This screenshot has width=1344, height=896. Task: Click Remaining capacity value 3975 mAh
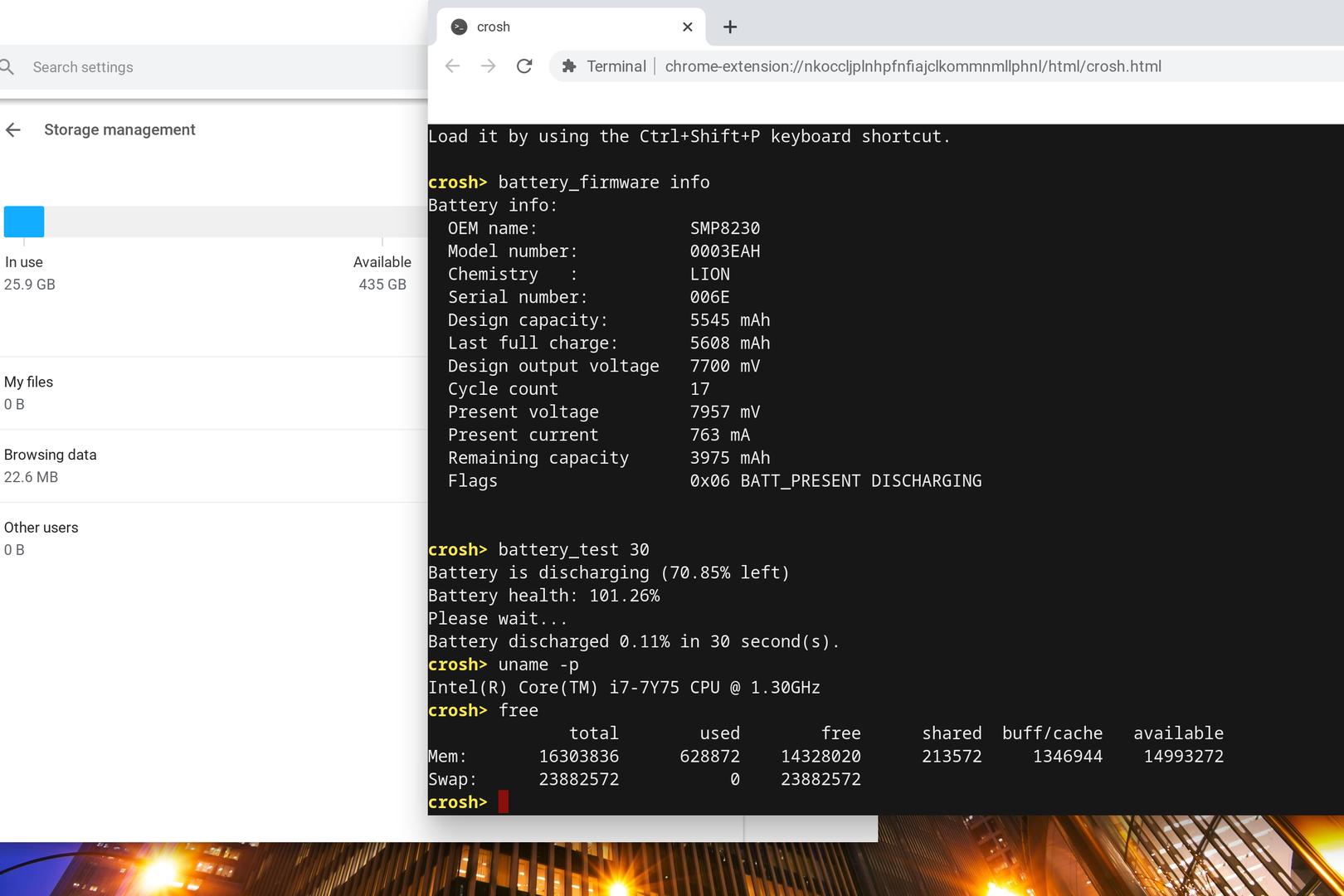point(730,458)
